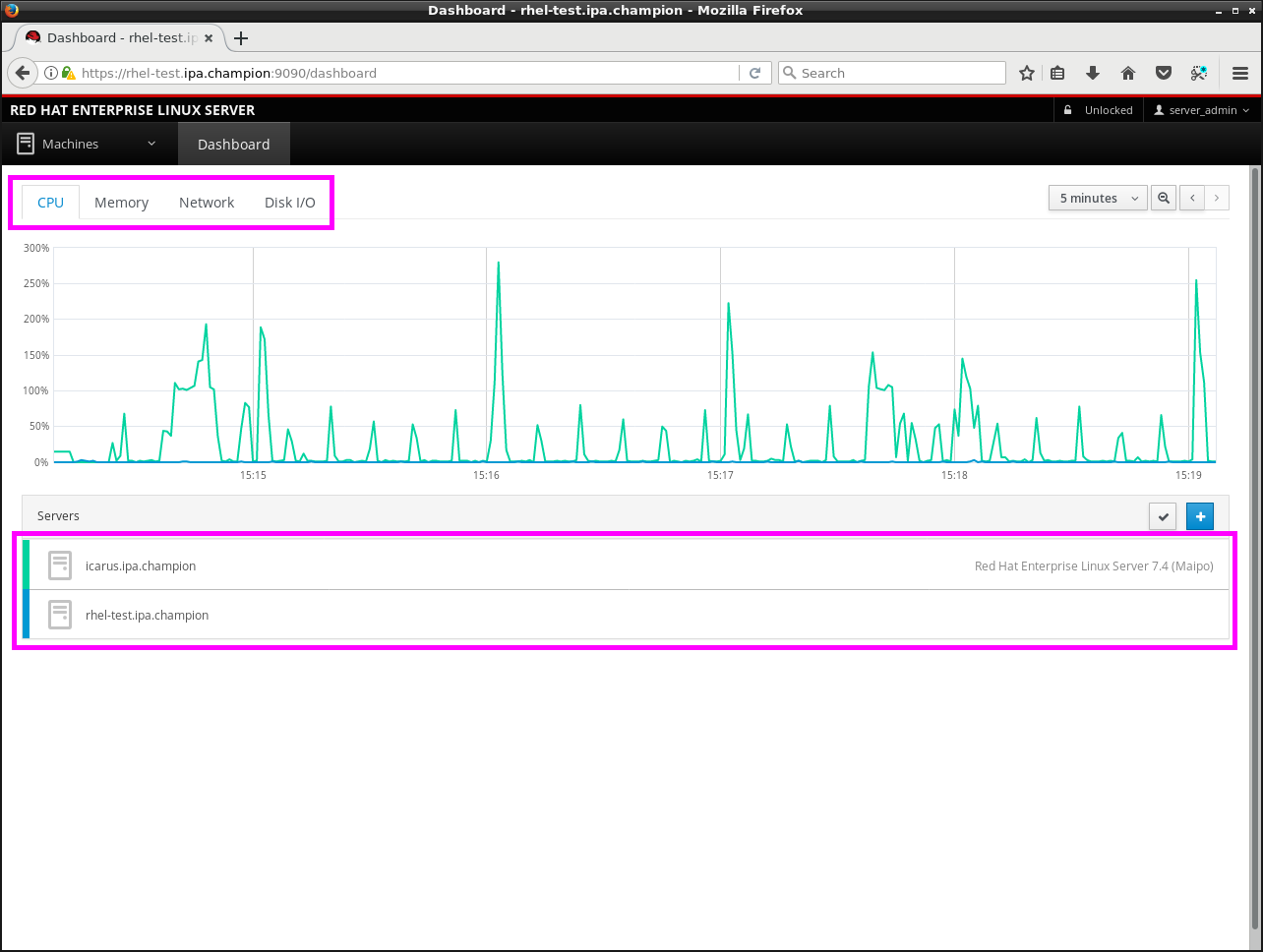Click the screenshot extension icon in toolbar

[x=1199, y=73]
